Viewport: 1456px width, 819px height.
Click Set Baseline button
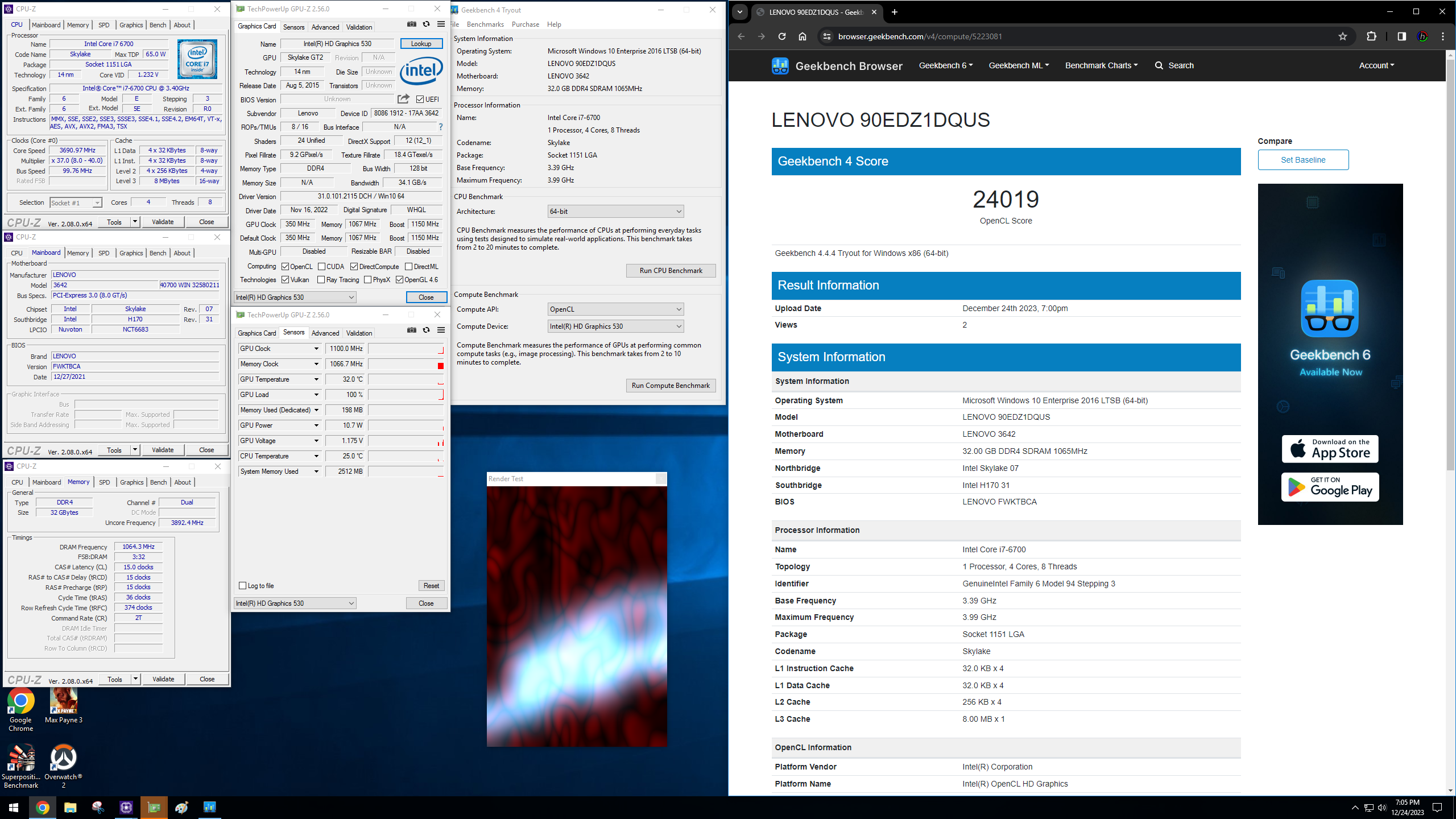1303,160
